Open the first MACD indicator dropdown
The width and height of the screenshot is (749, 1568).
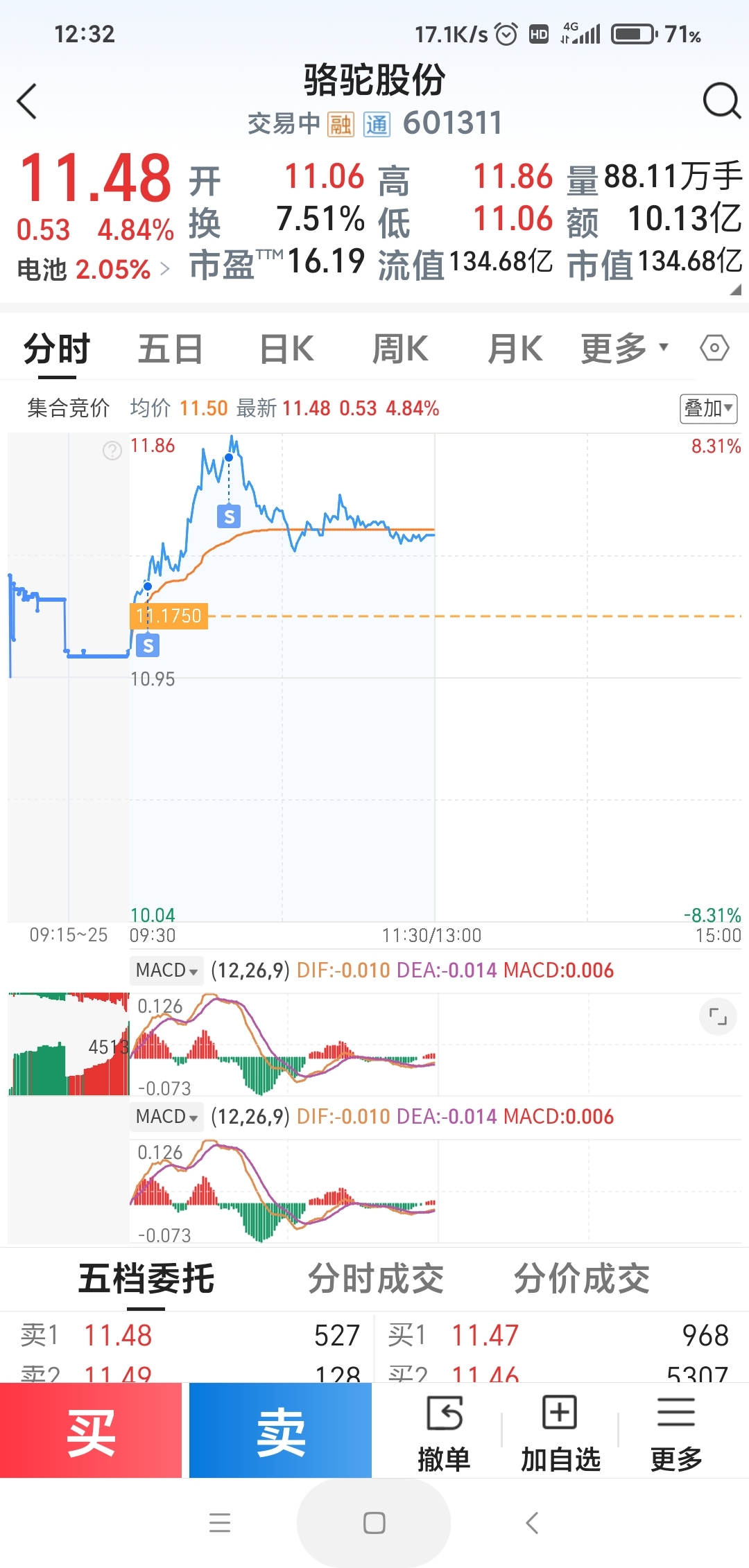point(167,970)
